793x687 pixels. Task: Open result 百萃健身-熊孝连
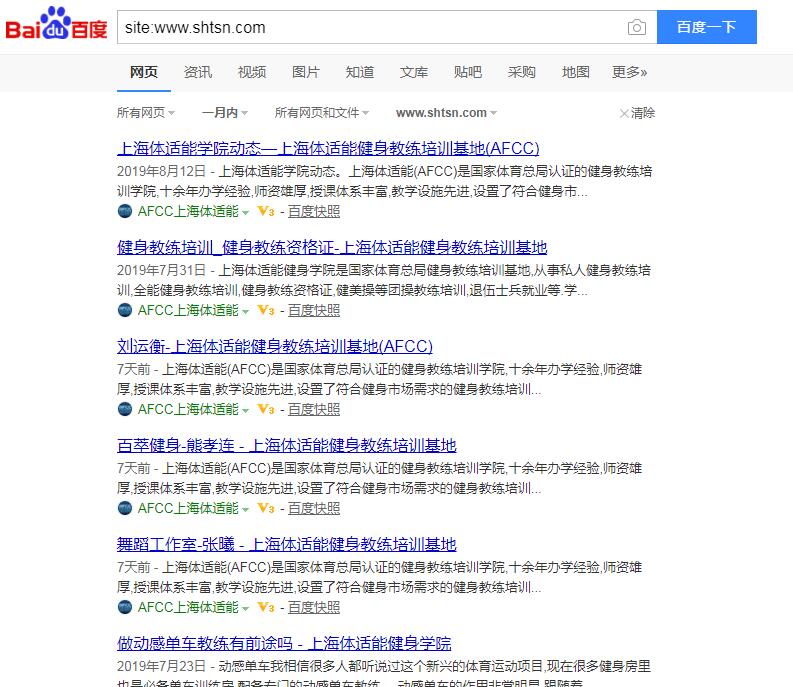coord(287,445)
